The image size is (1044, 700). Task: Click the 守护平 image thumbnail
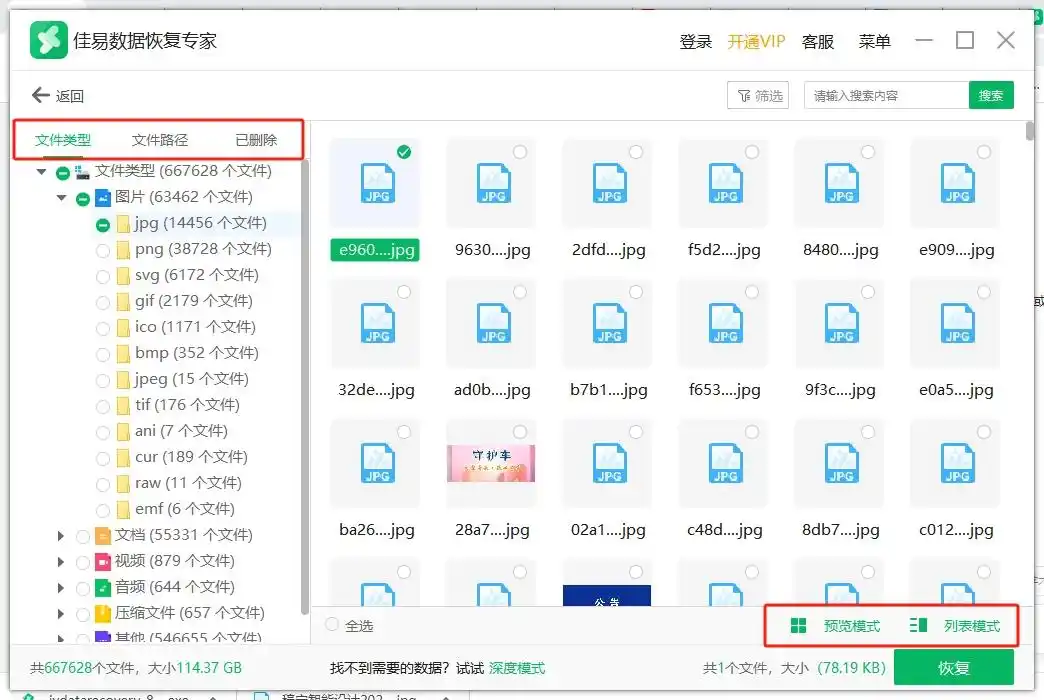click(x=491, y=464)
